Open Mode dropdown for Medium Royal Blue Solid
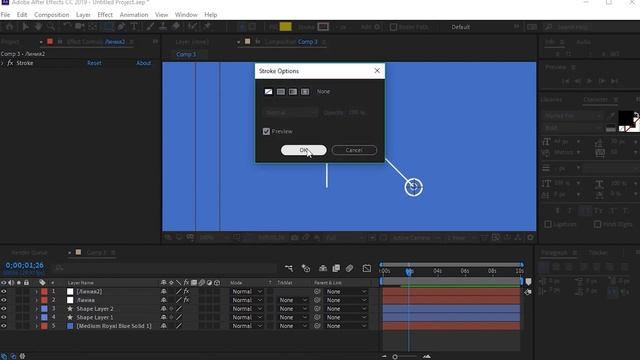 coord(247,326)
